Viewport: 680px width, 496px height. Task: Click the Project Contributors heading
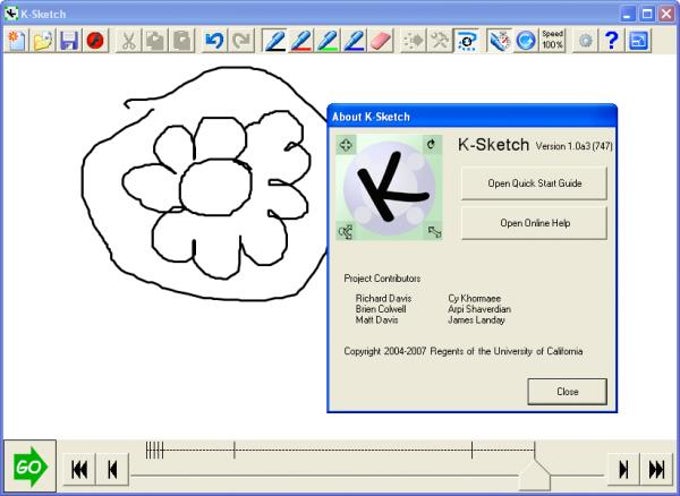point(382,278)
